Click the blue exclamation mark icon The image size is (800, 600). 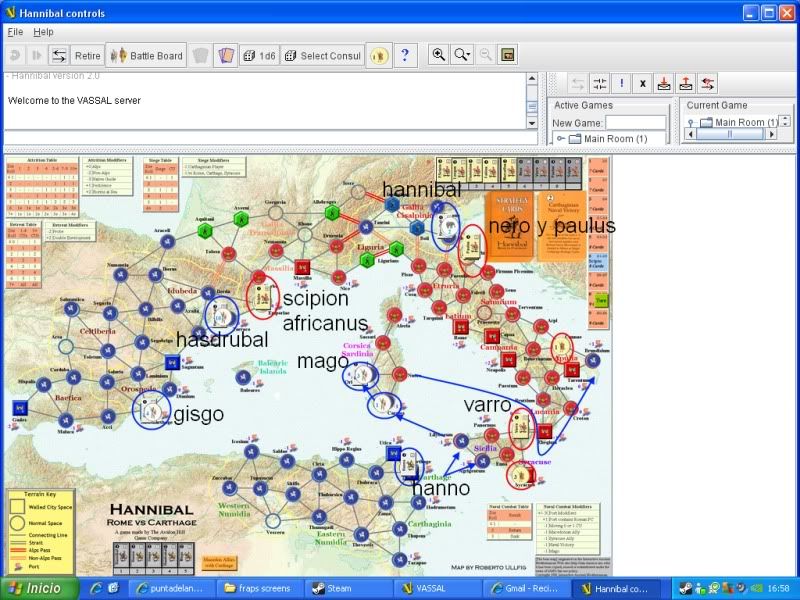(x=621, y=84)
